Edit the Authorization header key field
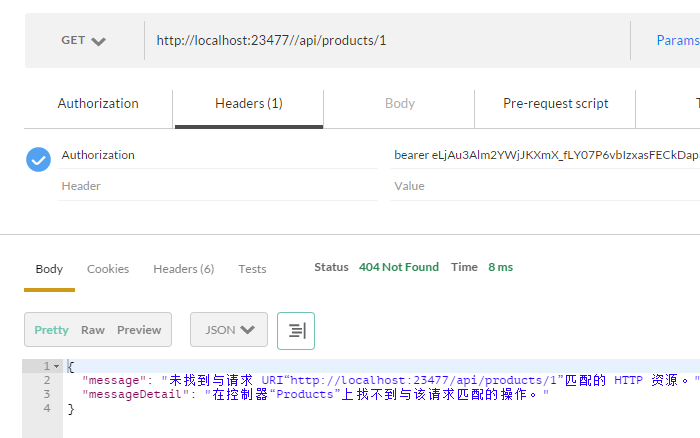The height and width of the screenshot is (438, 700). click(x=217, y=155)
